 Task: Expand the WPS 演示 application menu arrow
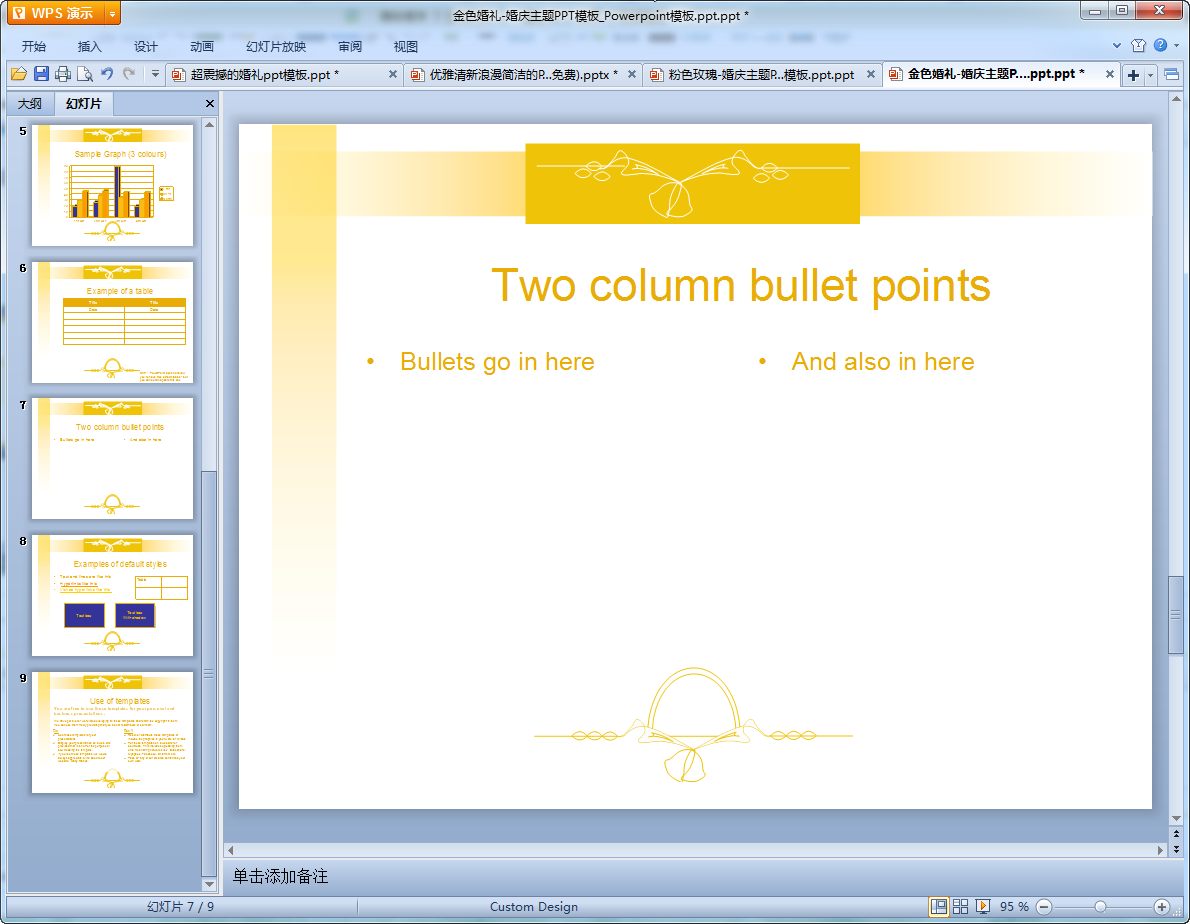point(112,14)
